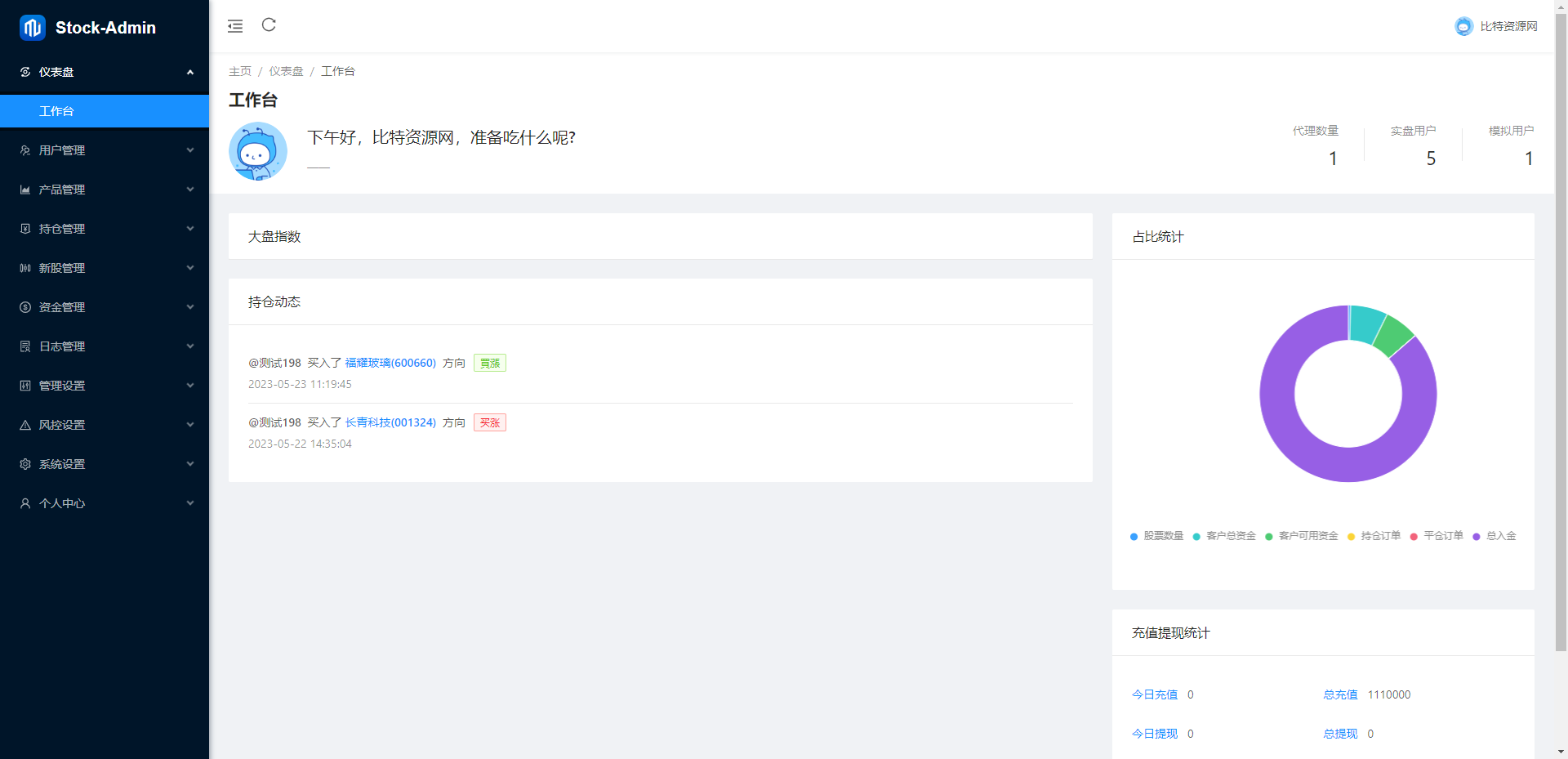1568x759 pixels.
Task: Click the page refresh icon
Action: coord(269,25)
